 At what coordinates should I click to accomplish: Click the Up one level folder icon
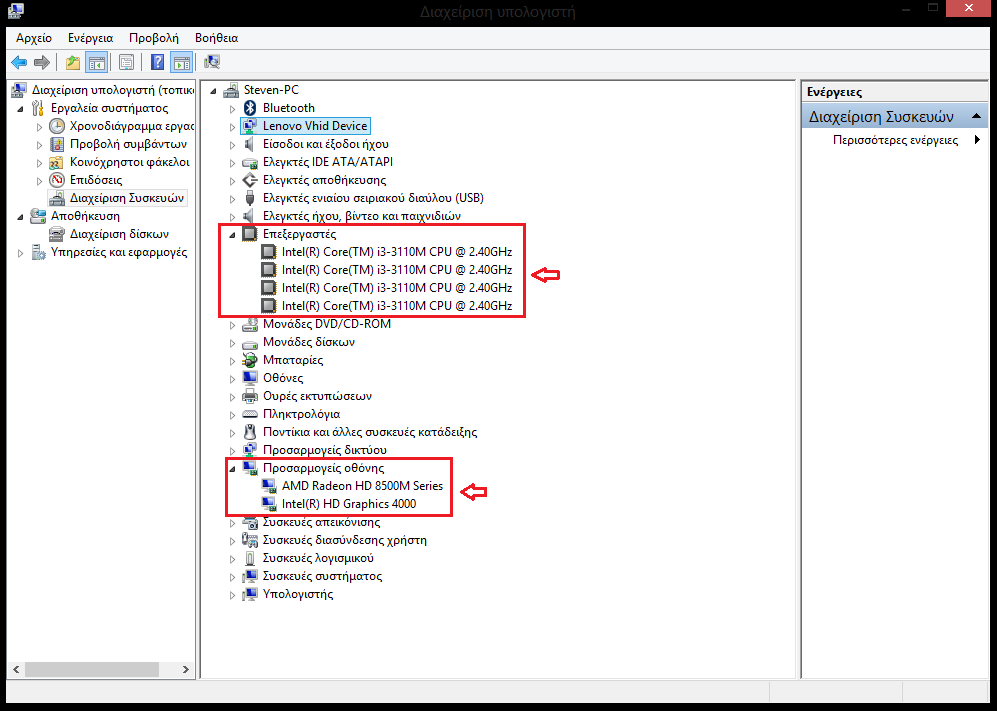[x=73, y=62]
